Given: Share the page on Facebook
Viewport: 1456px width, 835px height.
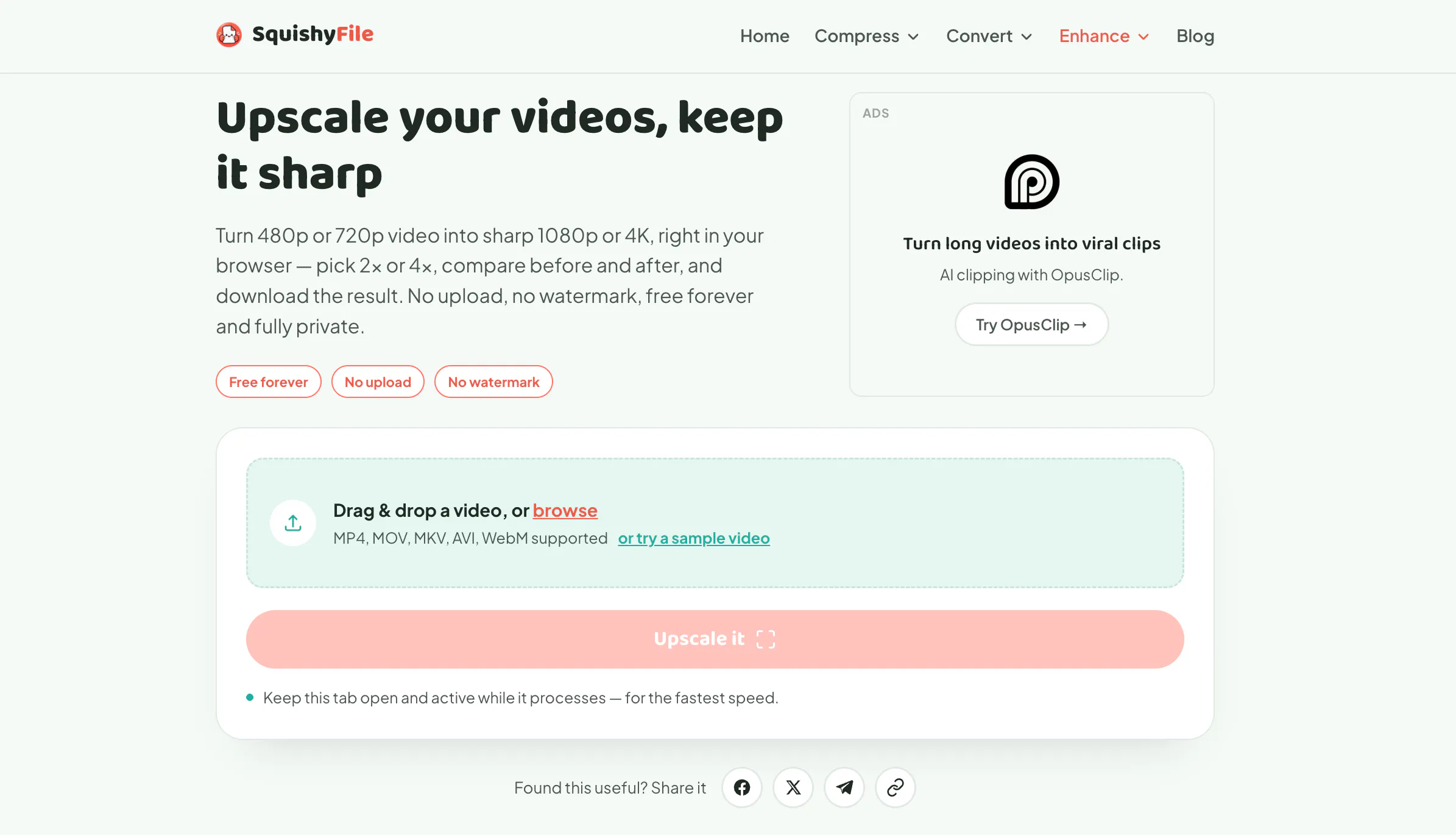Looking at the screenshot, I should 742,787.
